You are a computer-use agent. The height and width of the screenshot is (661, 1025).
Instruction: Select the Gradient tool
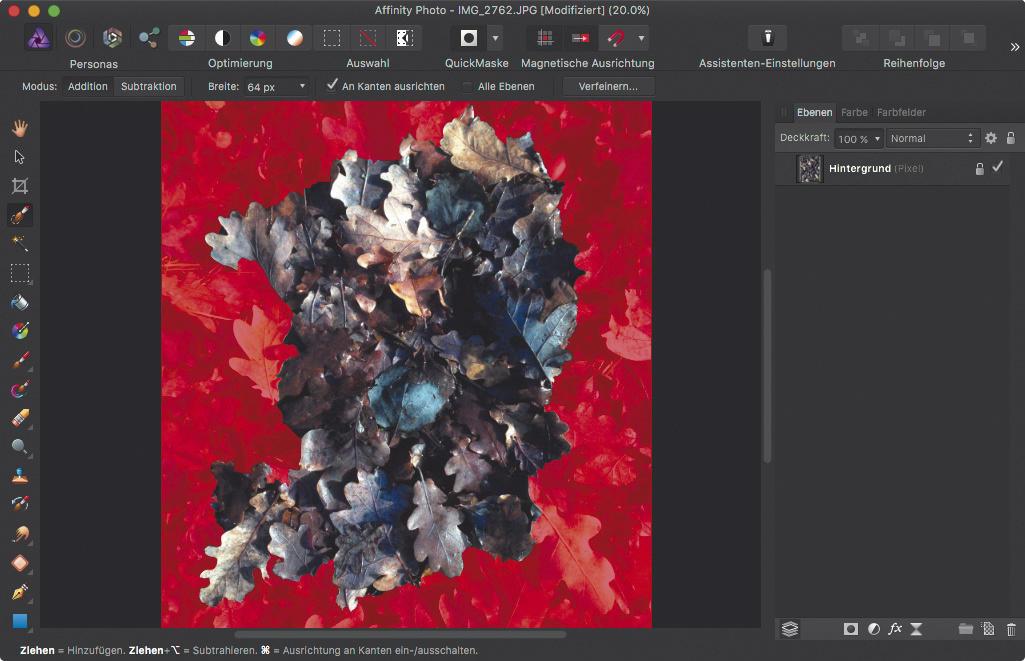click(20, 331)
